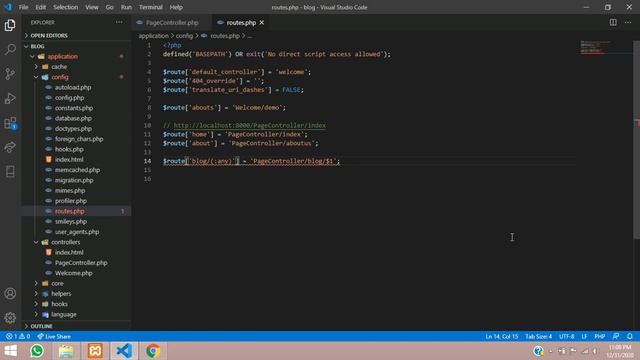Viewport: 640px width, 360px height.
Task: Open the Edit menu
Action: tap(40, 7)
